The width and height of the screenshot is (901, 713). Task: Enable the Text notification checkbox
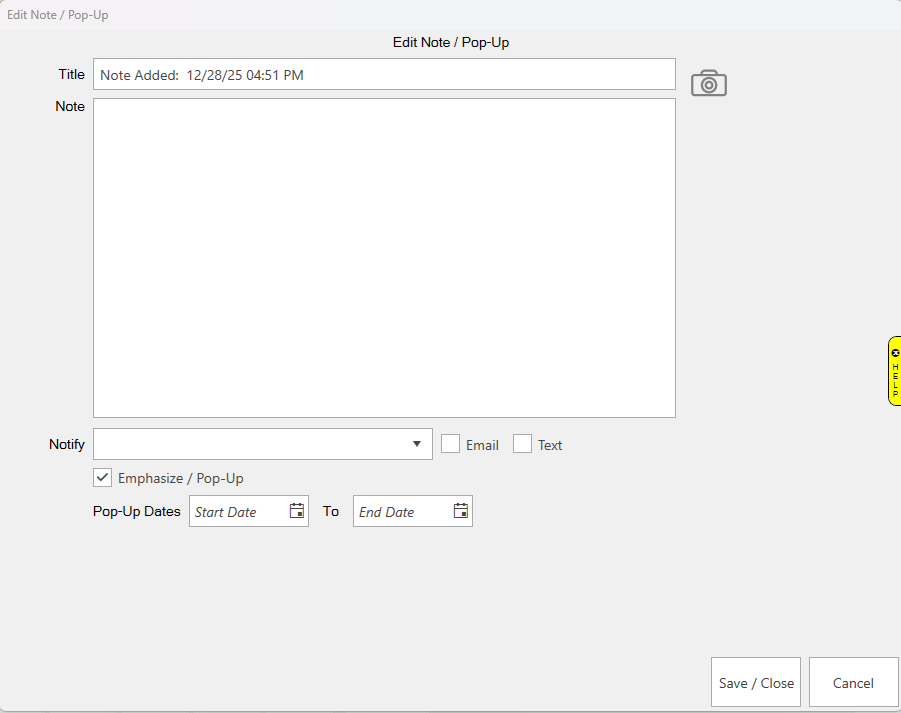[522, 444]
